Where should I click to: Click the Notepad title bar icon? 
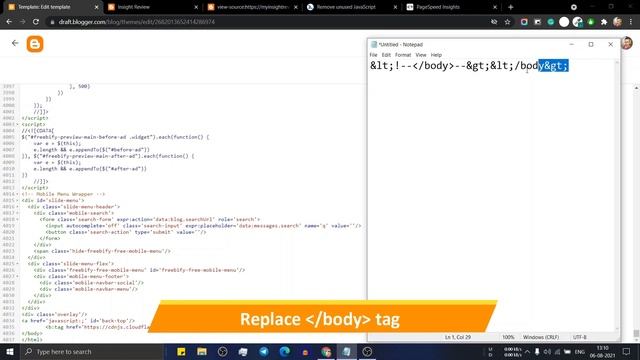coord(373,44)
